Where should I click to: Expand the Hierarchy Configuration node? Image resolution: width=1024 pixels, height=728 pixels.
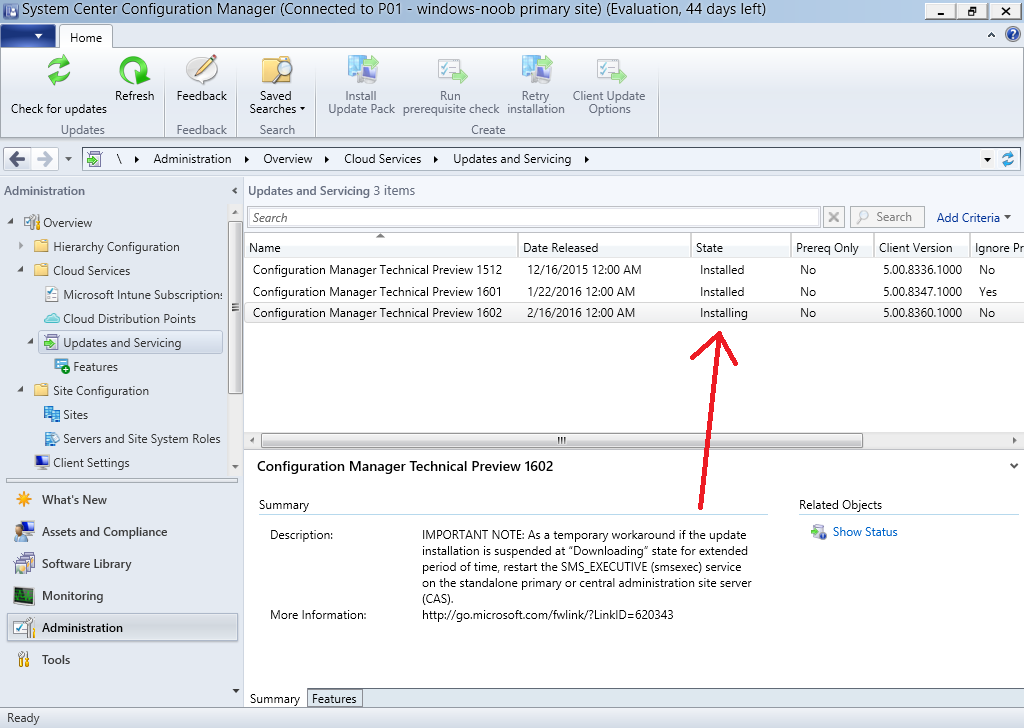[x=21, y=246]
